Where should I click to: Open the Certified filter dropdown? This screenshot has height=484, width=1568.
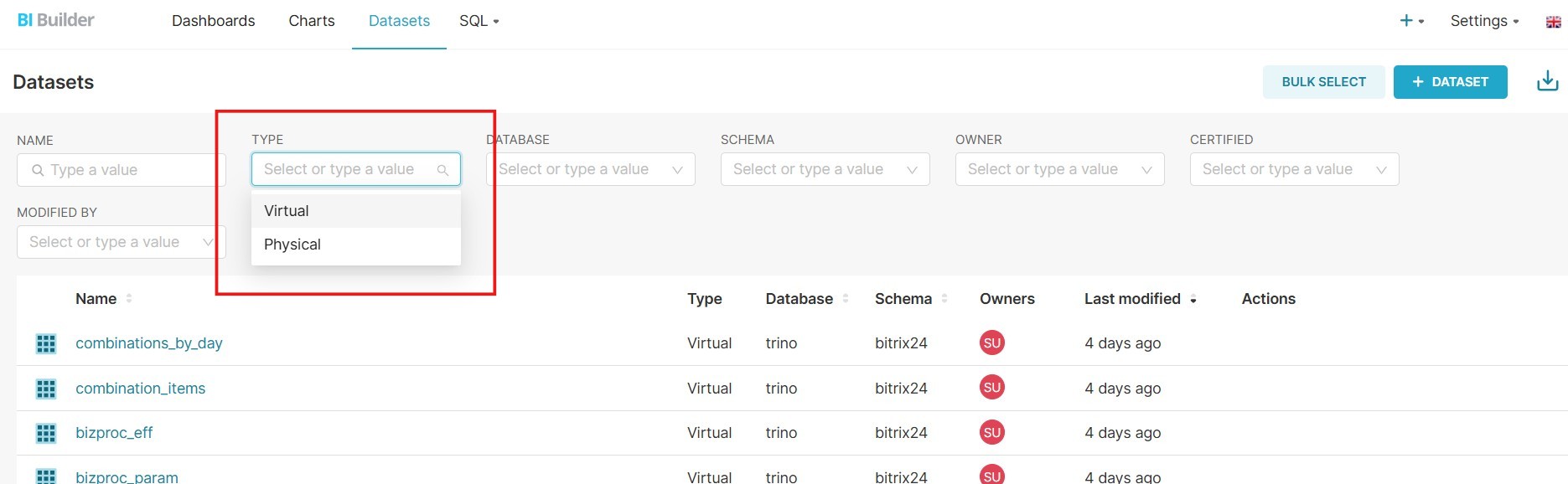[1294, 169]
